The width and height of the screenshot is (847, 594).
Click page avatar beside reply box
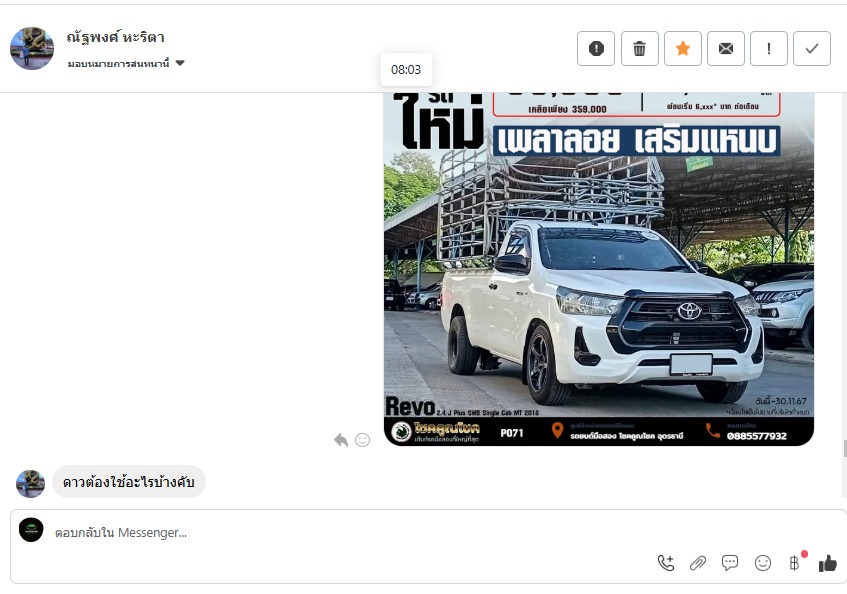31,530
